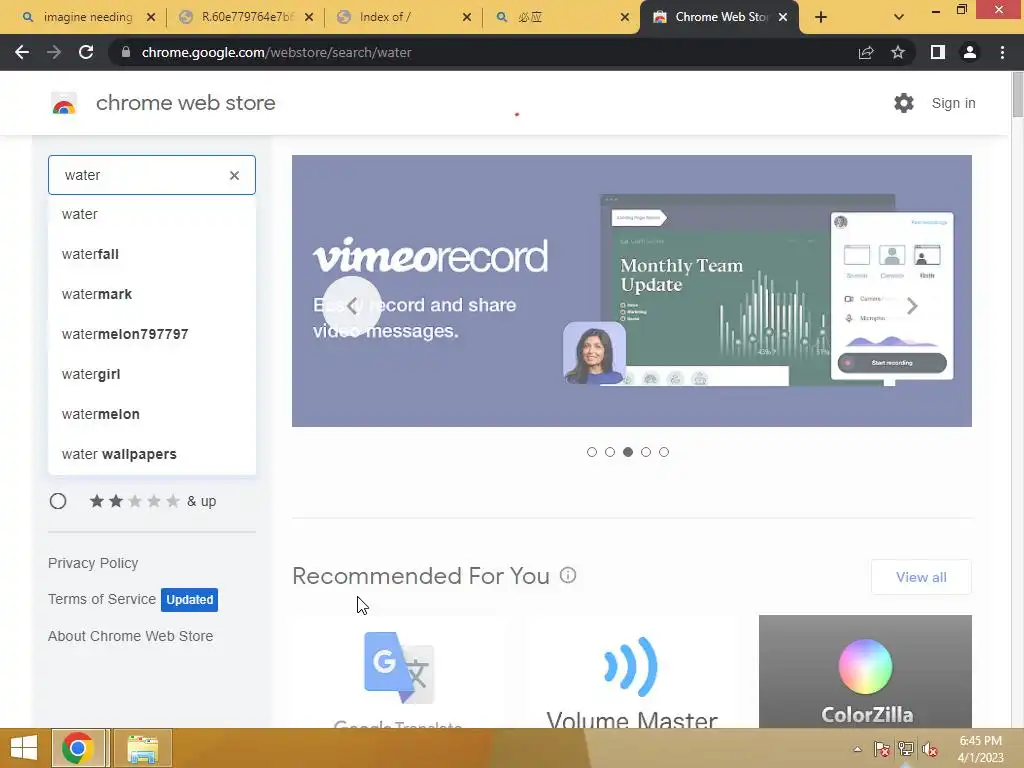
Task: Choose the 'watermelon797797' suggestion
Action: pos(152,334)
